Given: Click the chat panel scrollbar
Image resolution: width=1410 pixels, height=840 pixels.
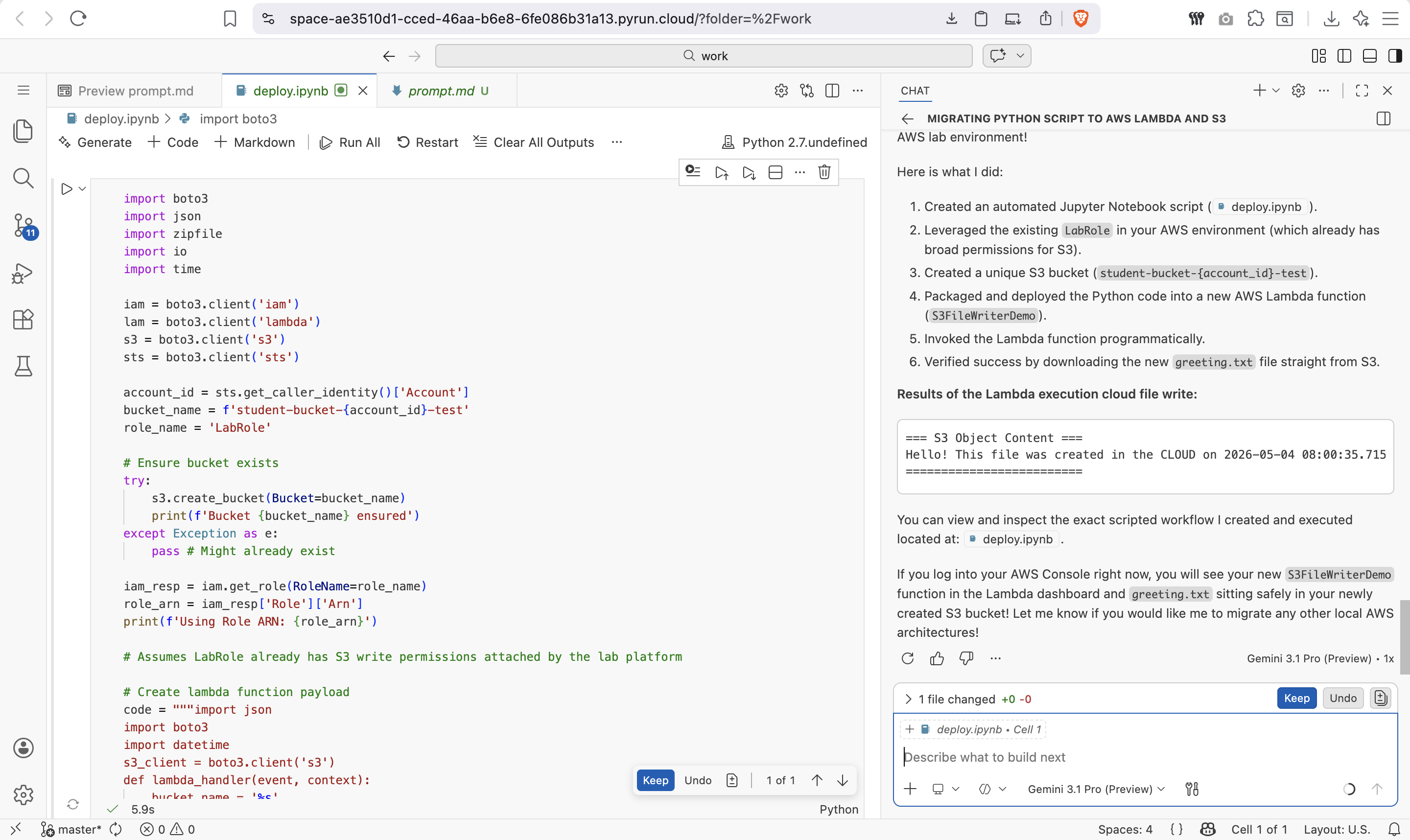Looking at the screenshot, I should (x=1404, y=637).
